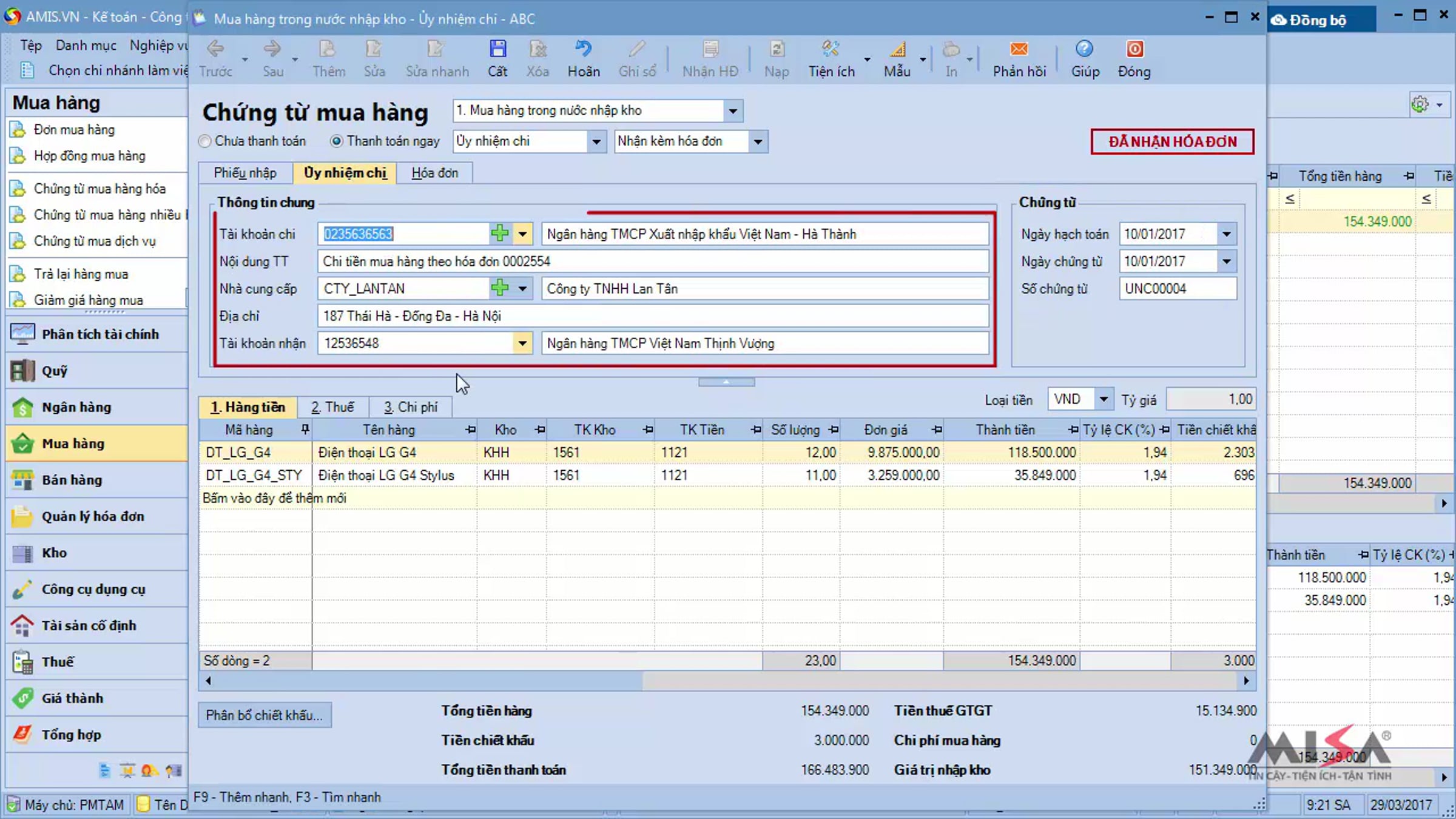Open the Nhà cung cấp dropdown arrow
Screen dimensions: 1456x819
click(x=522, y=289)
